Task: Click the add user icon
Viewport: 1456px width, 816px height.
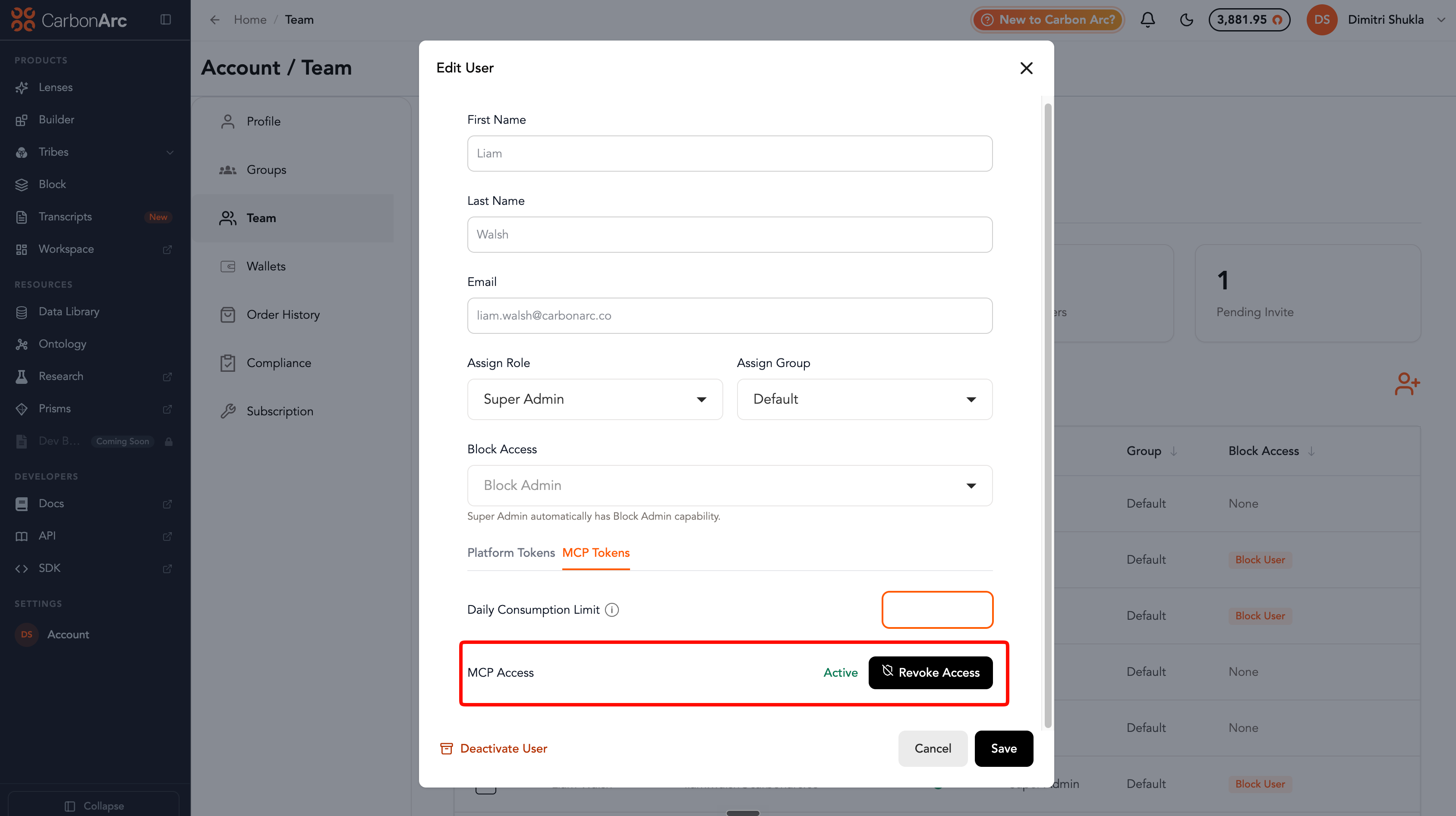Action: 1407,384
